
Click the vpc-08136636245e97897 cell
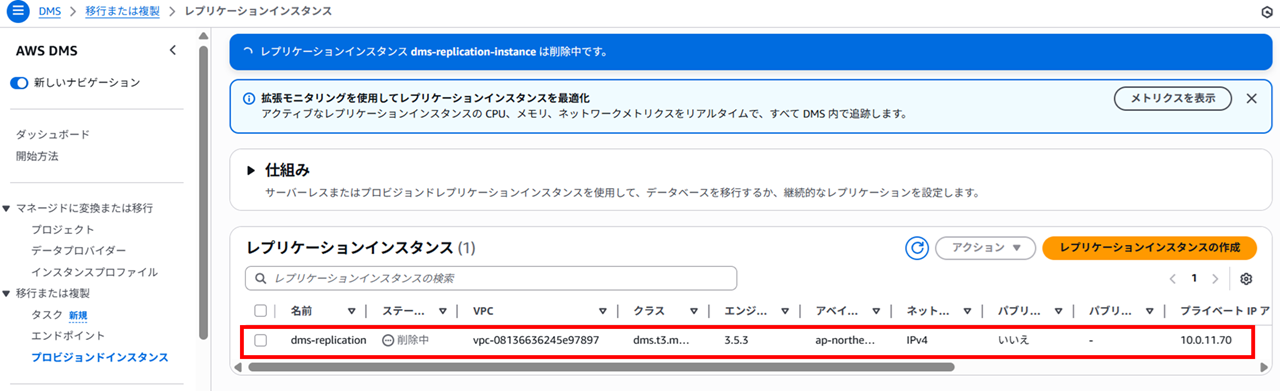[x=536, y=340]
